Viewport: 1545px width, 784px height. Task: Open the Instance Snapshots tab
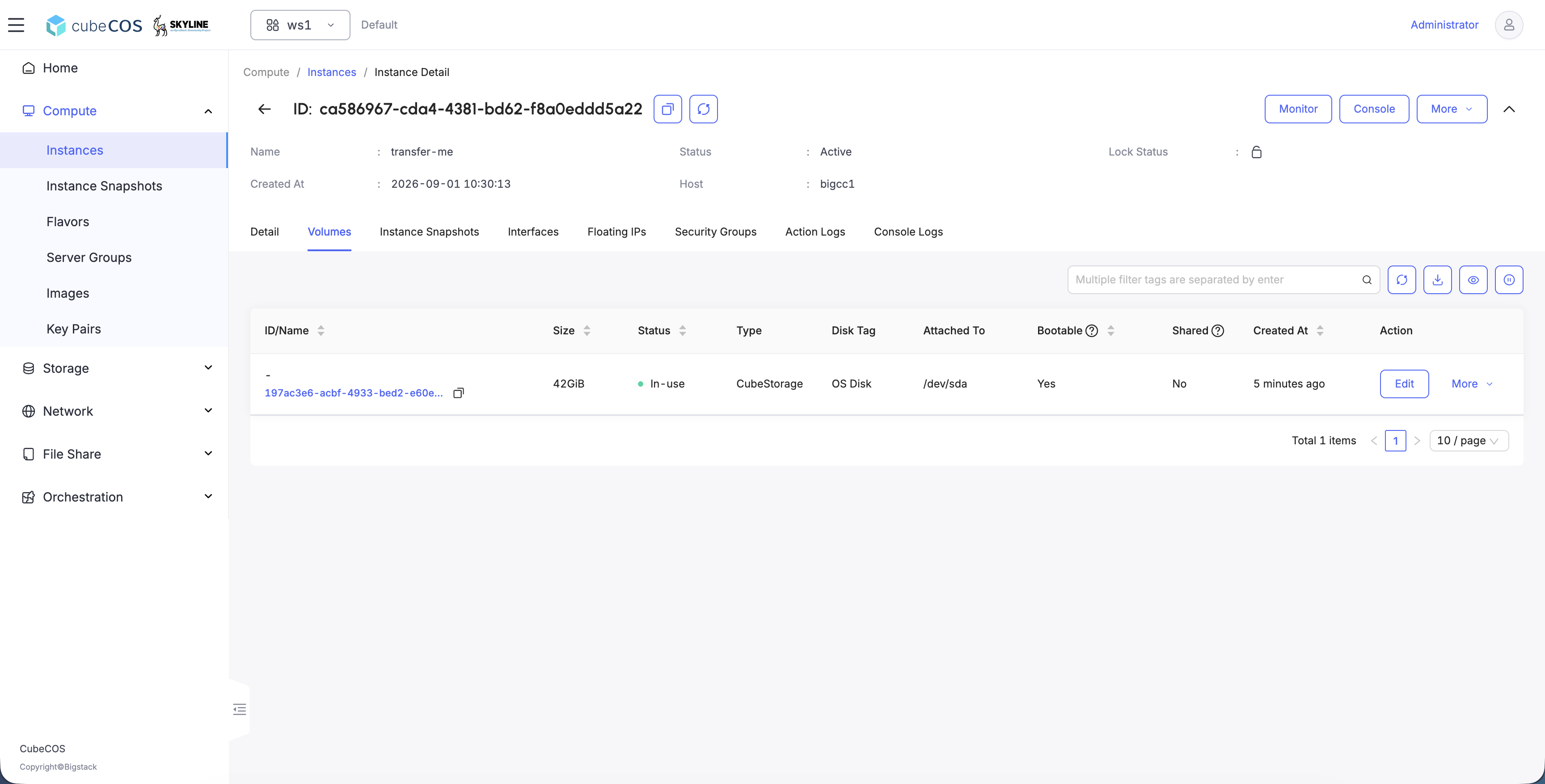[430, 232]
